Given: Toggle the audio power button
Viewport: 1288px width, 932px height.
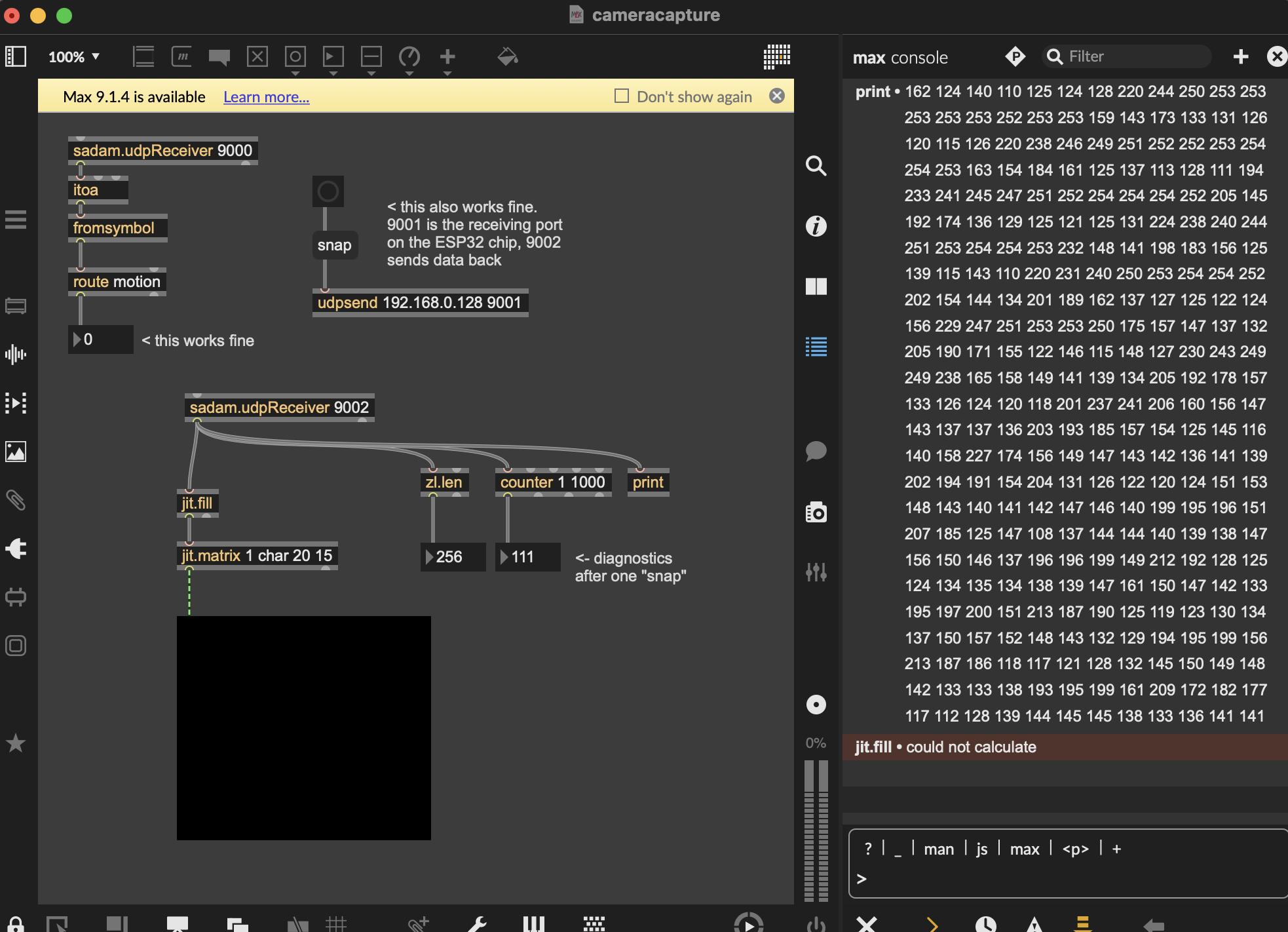Looking at the screenshot, I should pos(816,924).
